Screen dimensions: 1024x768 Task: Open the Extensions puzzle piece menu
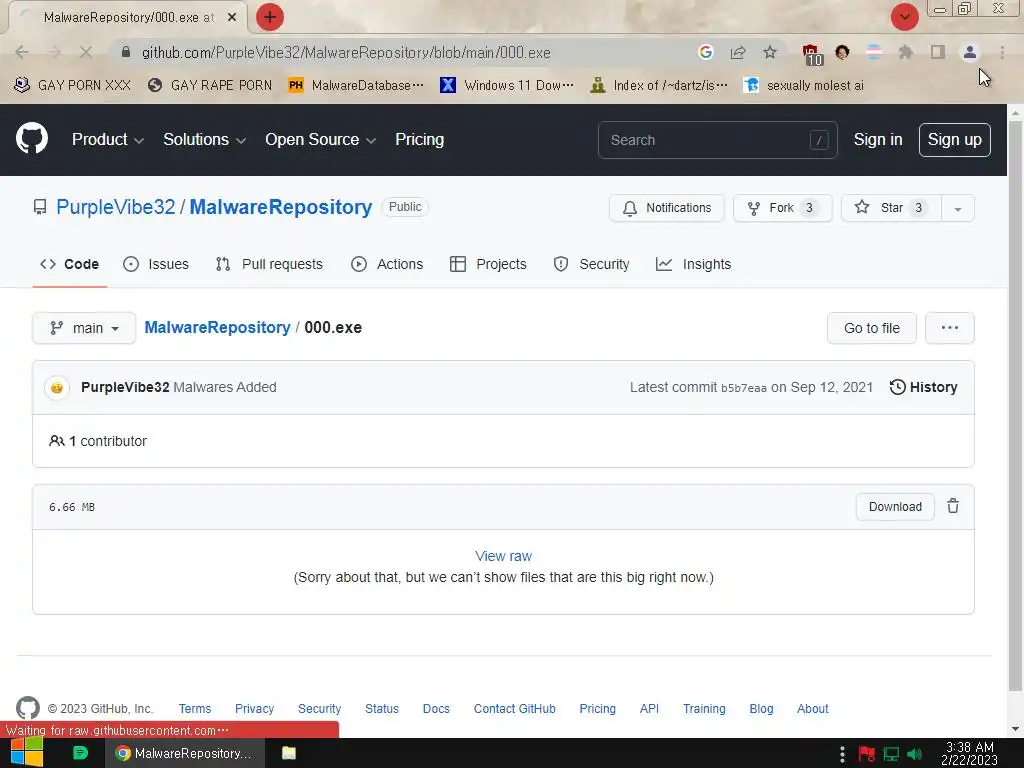(905, 52)
